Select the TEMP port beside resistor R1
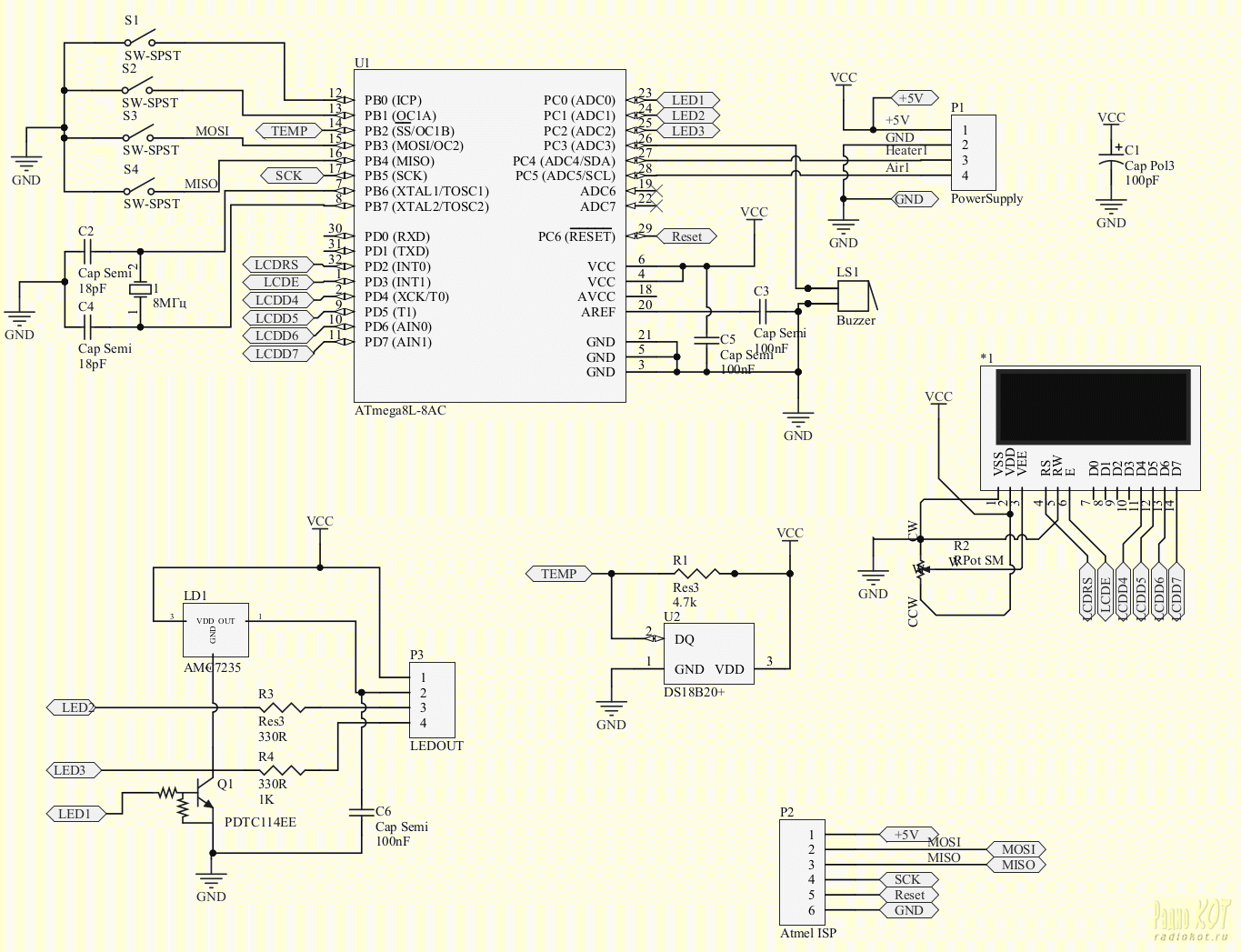 coord(558,574)
